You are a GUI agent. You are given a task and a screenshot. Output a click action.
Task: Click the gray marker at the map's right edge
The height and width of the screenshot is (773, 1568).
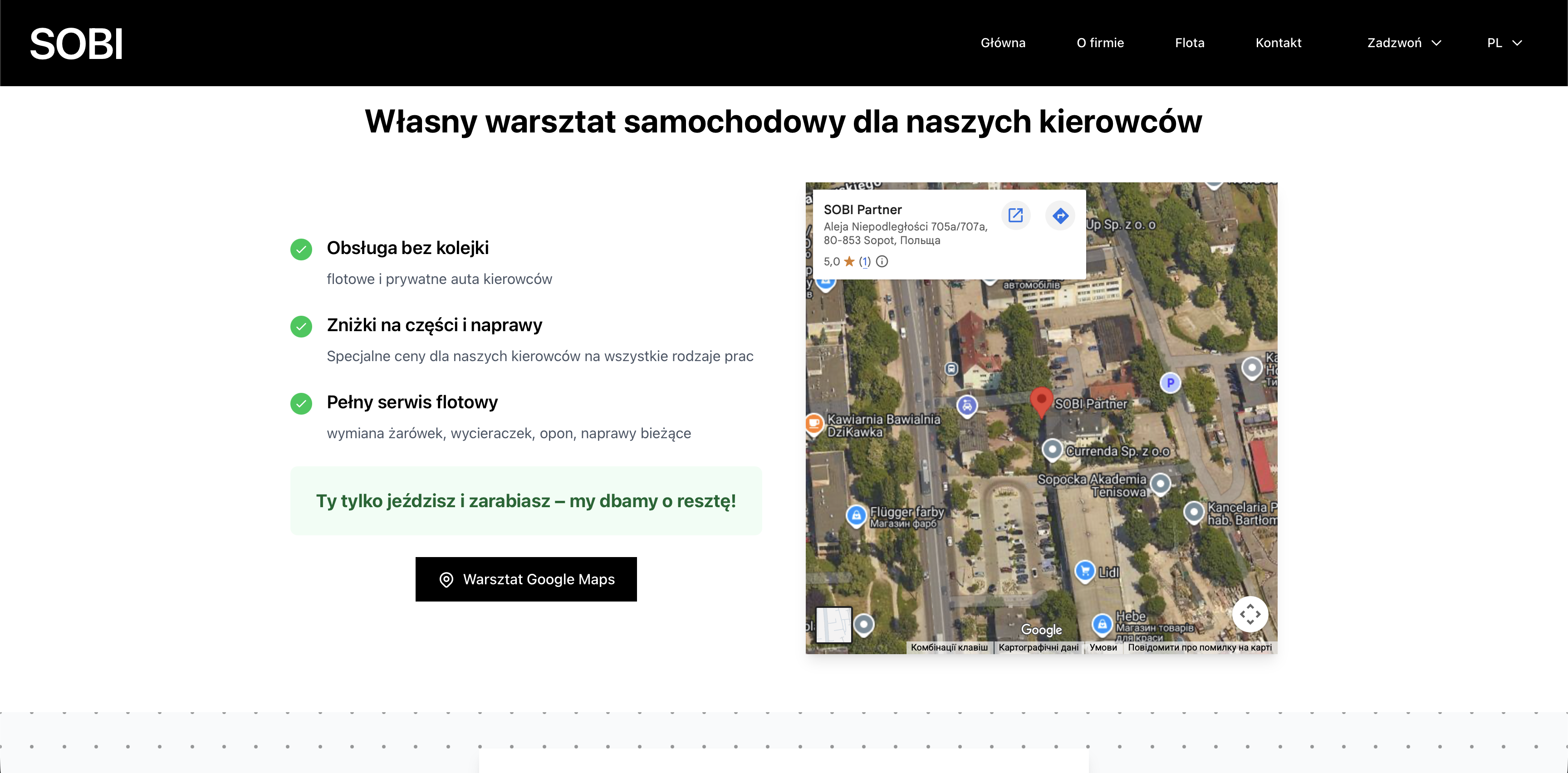[1251, 368]
